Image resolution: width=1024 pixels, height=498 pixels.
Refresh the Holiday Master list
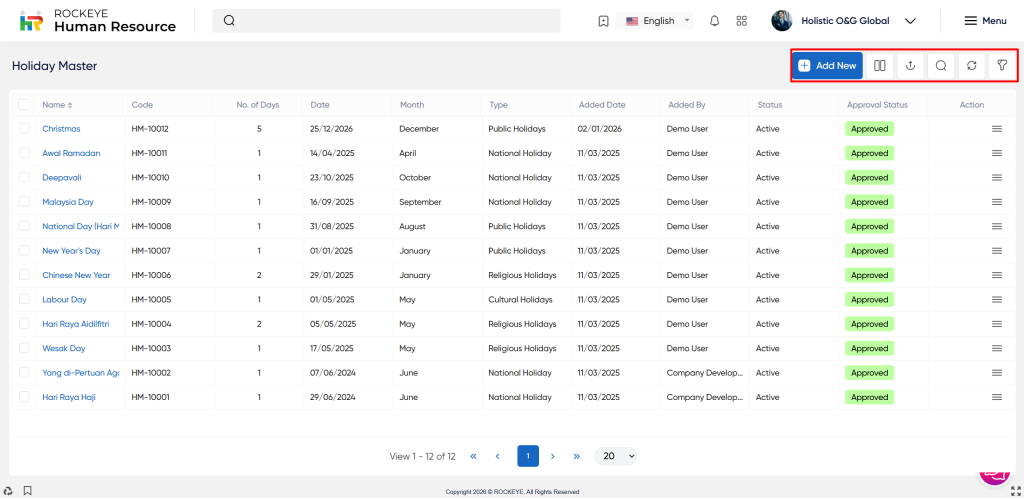(x=971, y=66)
